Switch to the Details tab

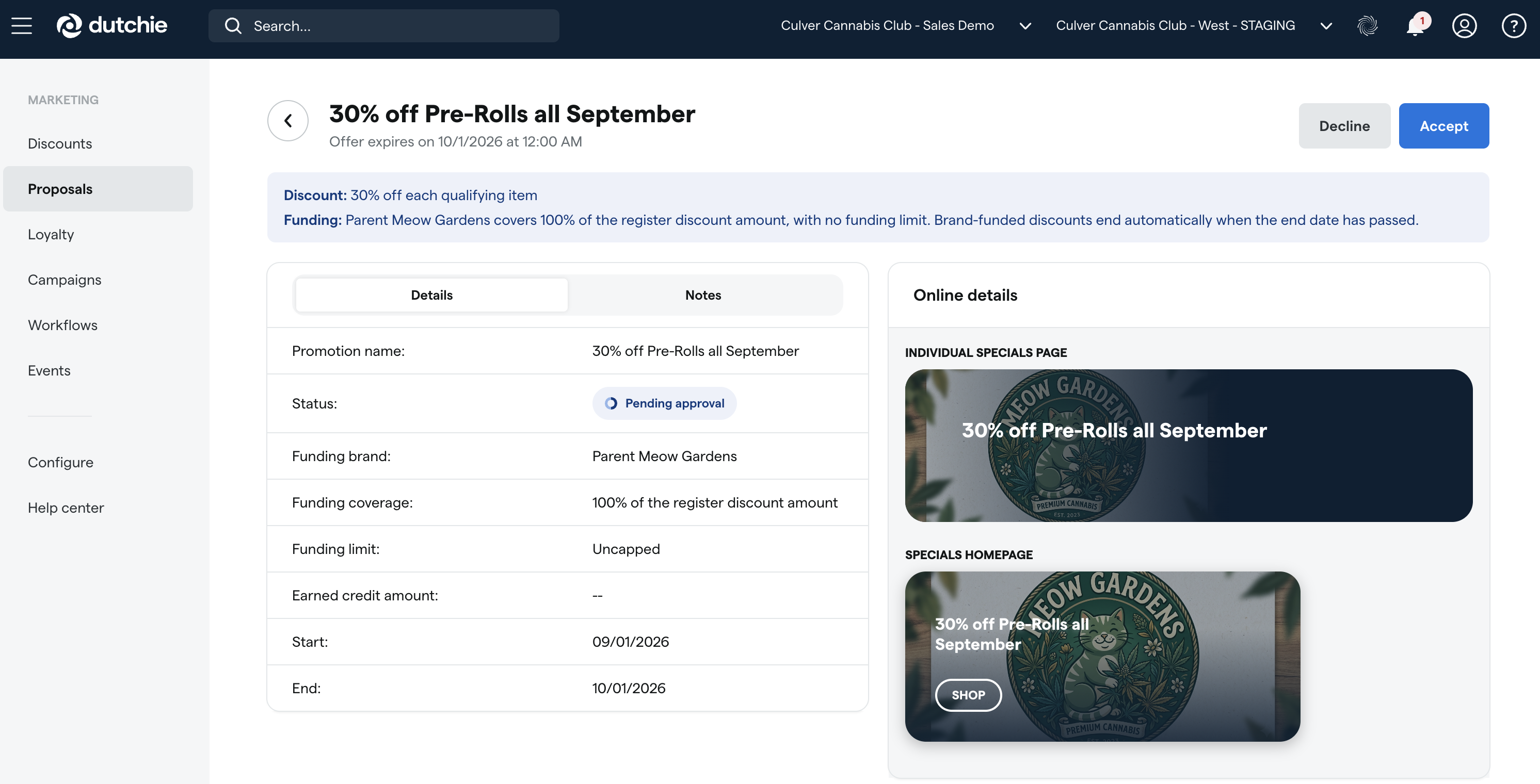pos(431,295)
